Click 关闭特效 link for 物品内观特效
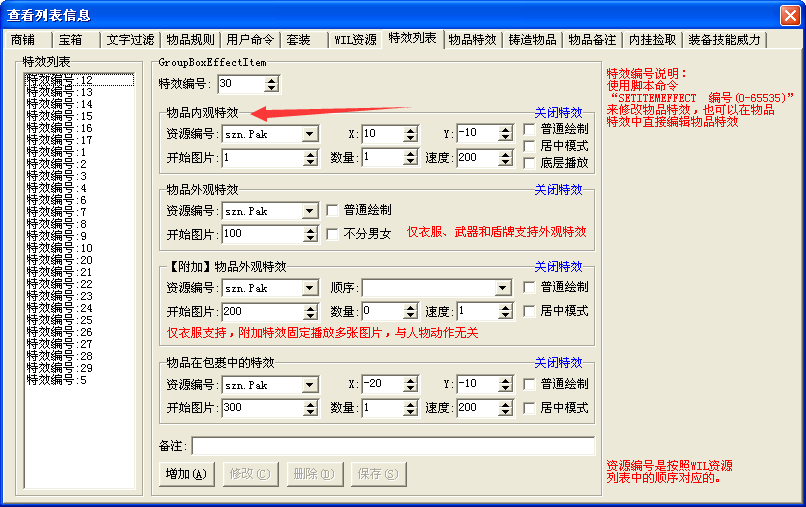Screen dimensions: 806x507 pos(558,113)
